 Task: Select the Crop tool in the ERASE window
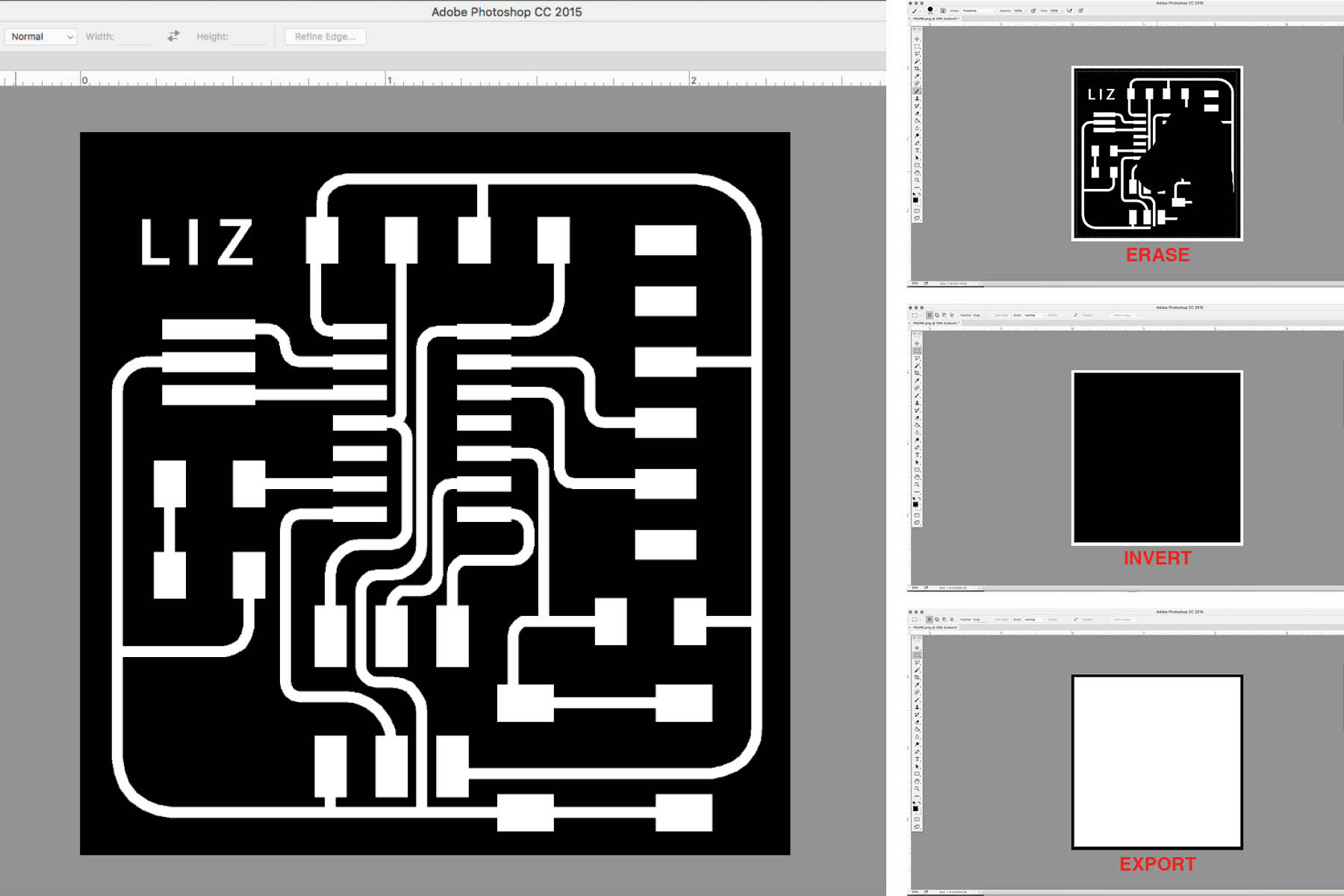(x=917, y=69)
